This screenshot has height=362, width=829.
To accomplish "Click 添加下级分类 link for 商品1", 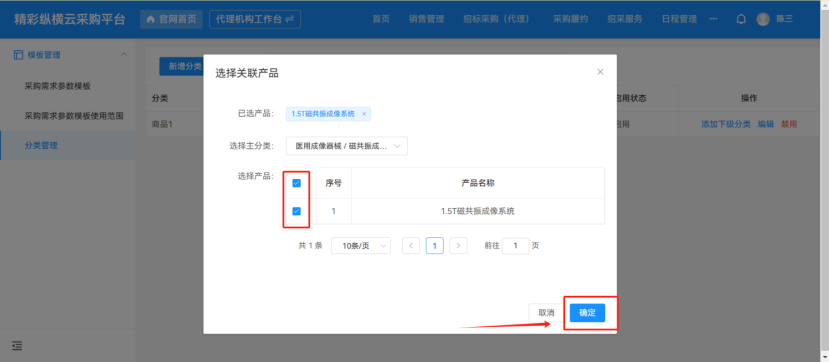I will pyautogui.click(x=726, y=124).
